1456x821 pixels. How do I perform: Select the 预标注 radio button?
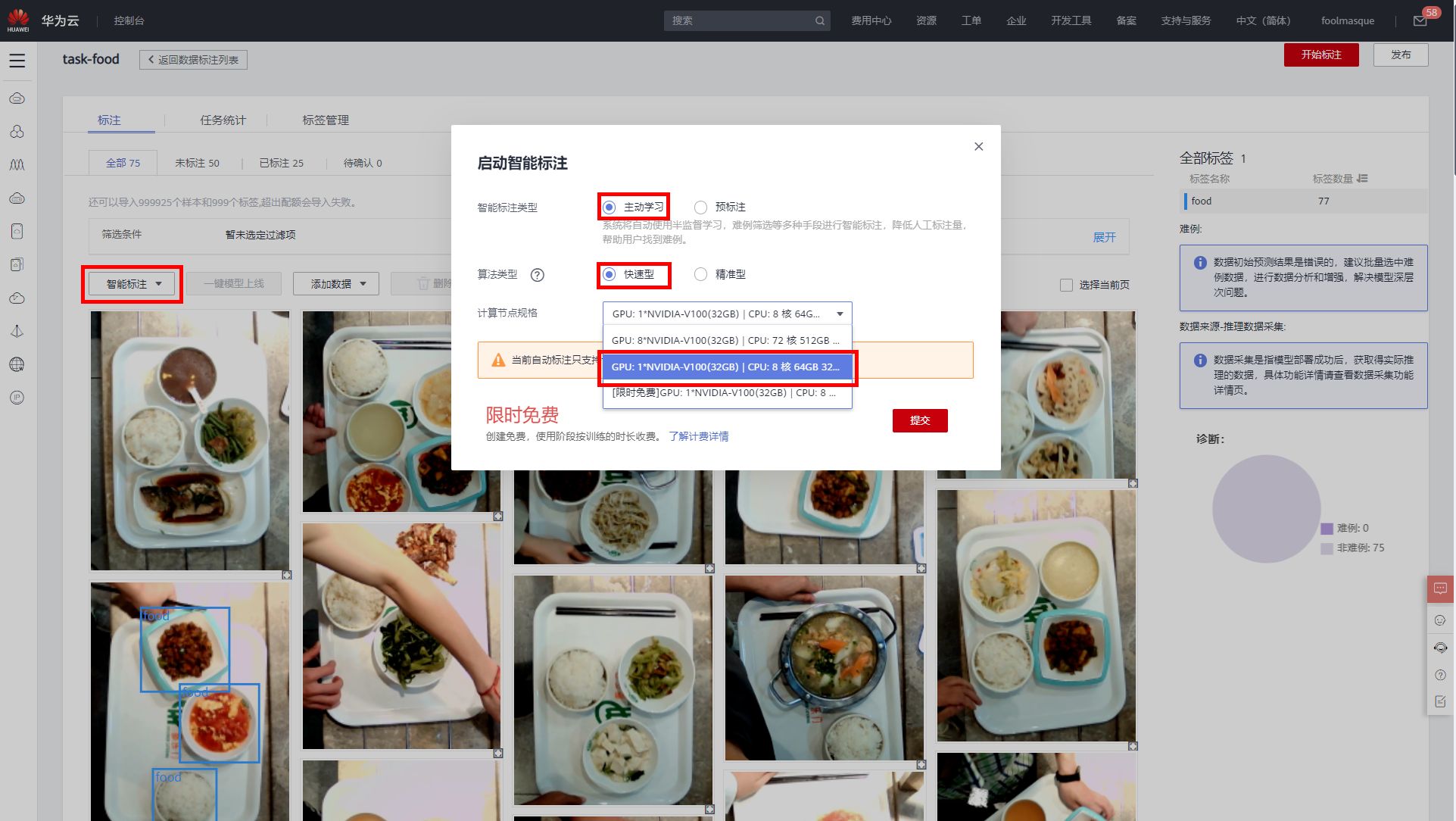[701, 207]
